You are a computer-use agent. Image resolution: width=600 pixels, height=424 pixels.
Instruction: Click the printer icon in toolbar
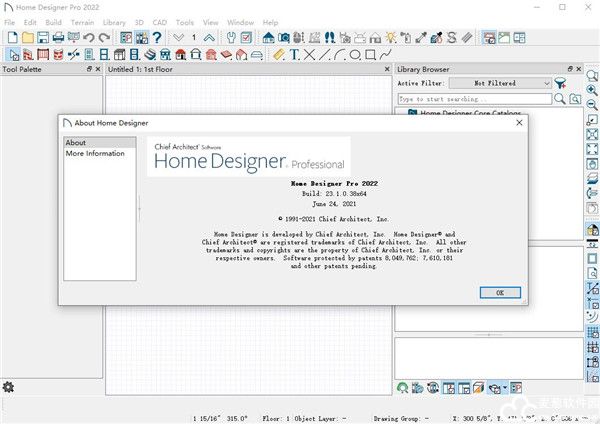coord(58,37)
